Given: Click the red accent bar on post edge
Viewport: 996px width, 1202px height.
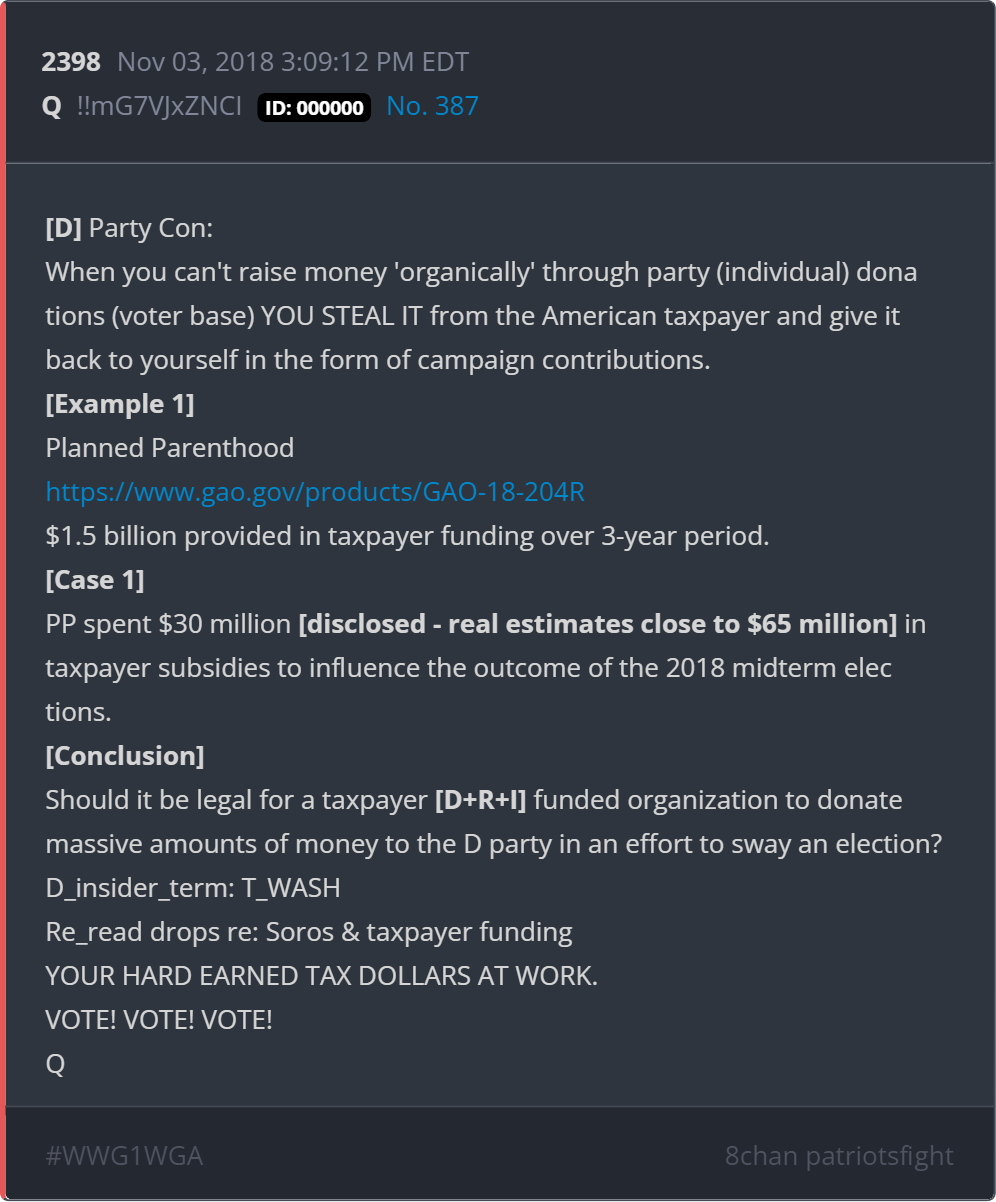Looking at the screenshot, I should point(3,600).
